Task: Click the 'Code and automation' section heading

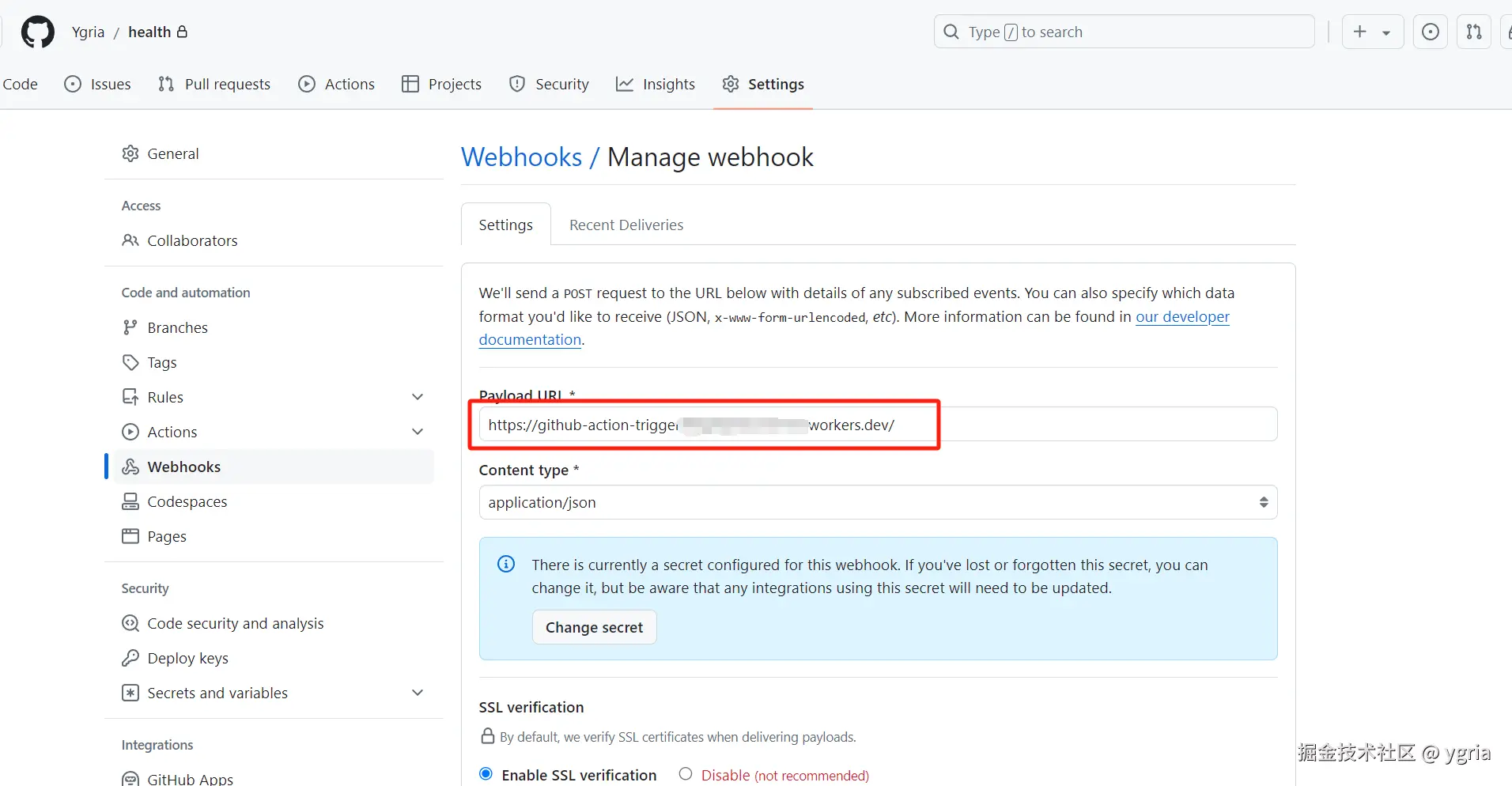Action: (x=186, y=293)
